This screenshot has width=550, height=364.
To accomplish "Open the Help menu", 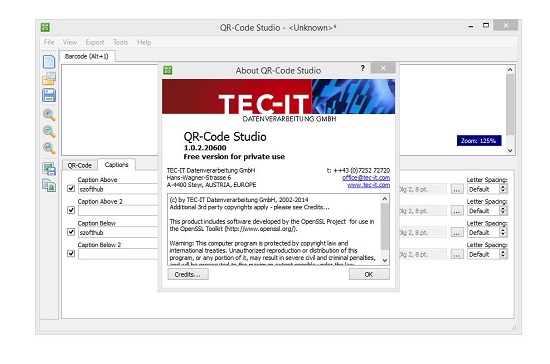I will pyautogui.click(x=144, y=42).
